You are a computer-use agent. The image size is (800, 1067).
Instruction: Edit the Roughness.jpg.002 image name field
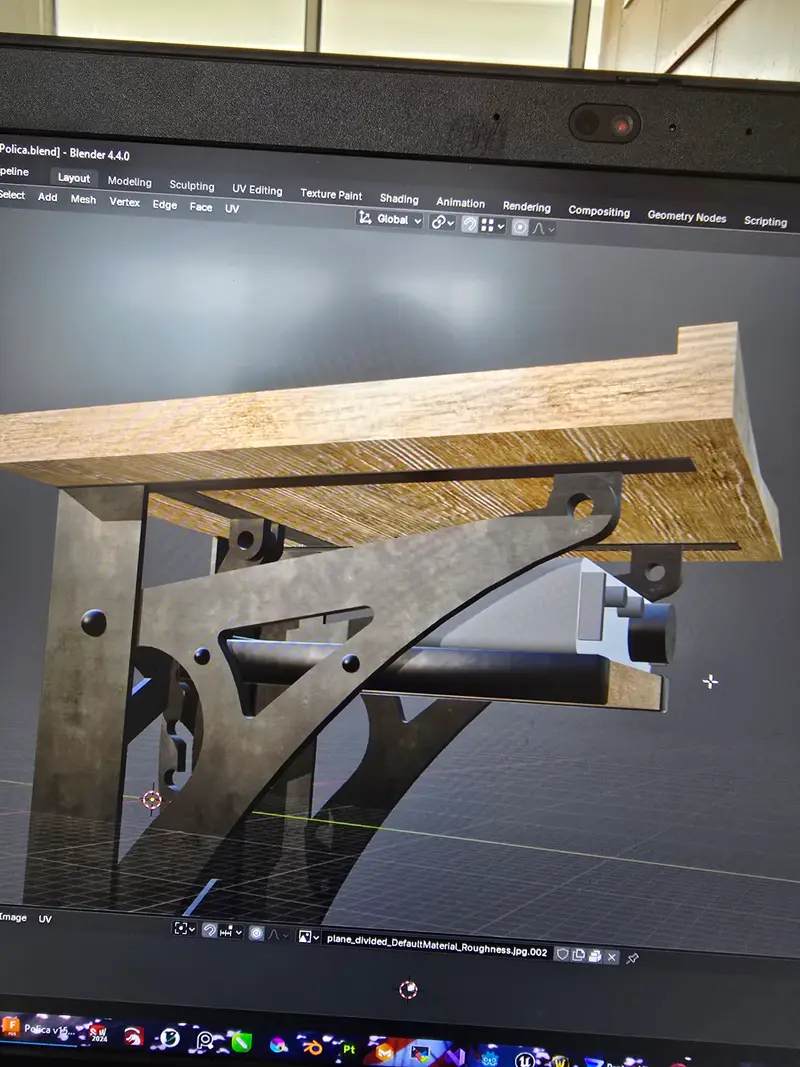click(437, 945)
